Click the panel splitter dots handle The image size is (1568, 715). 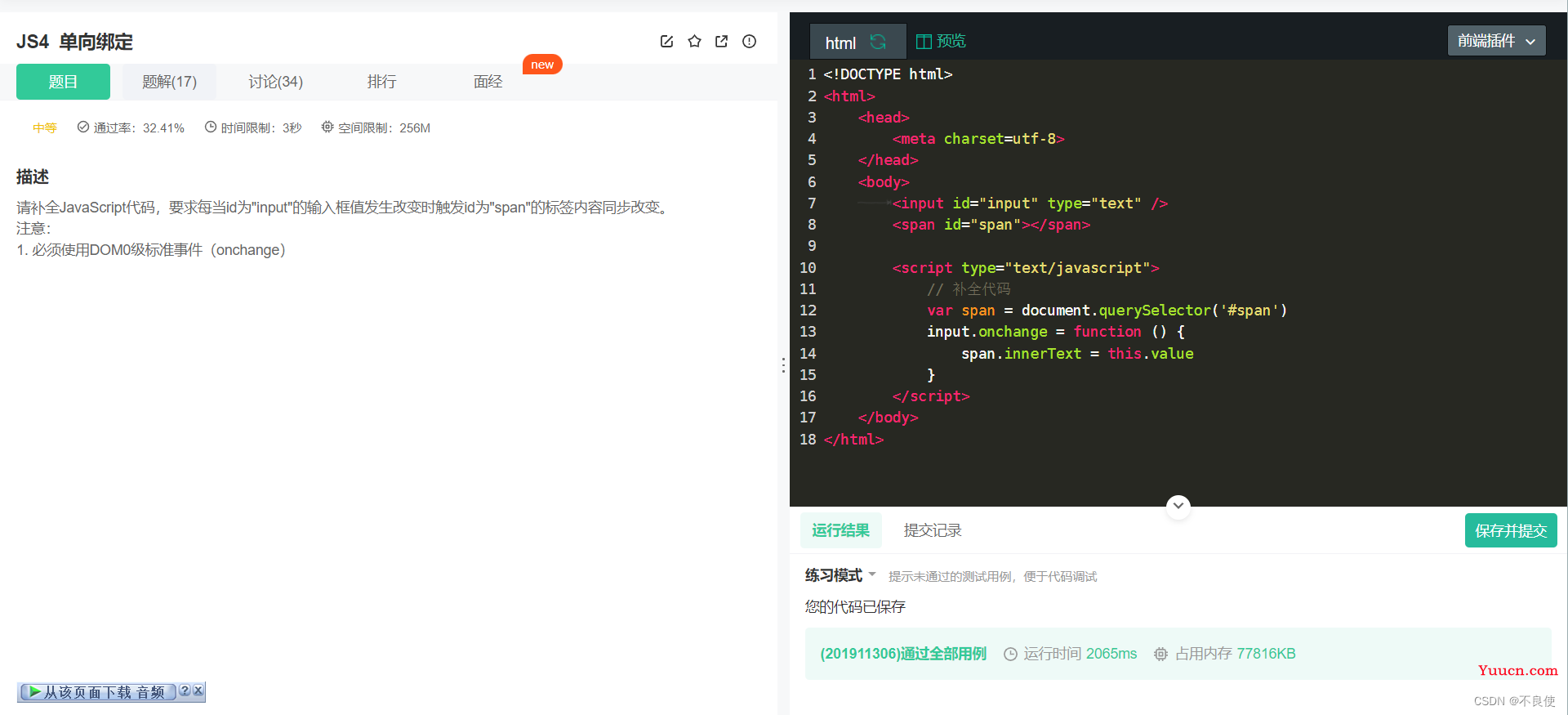[783, 365]
